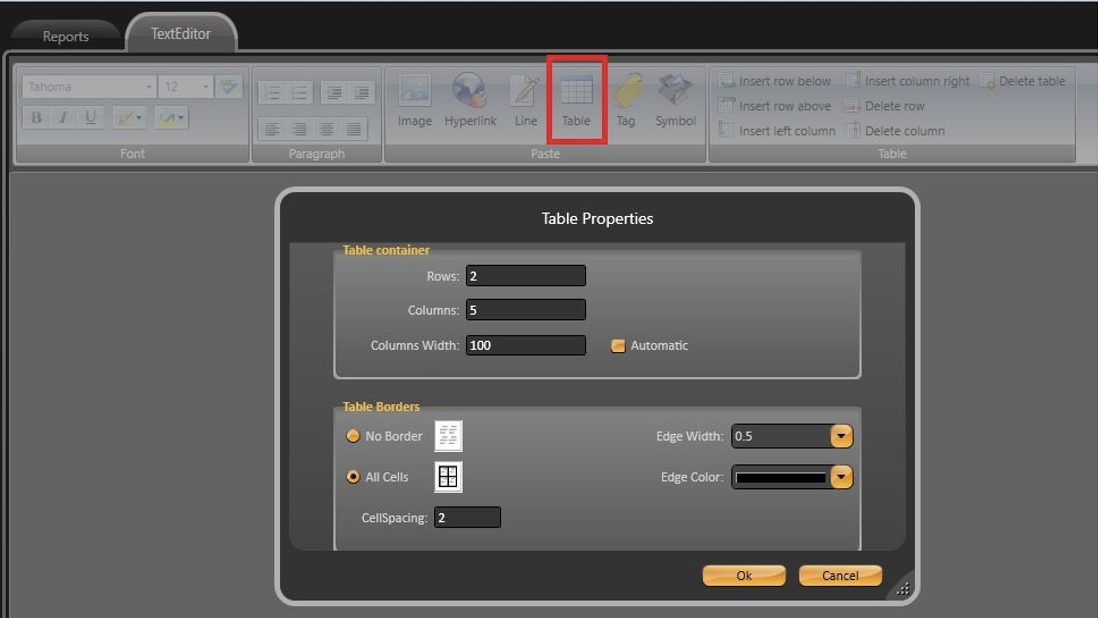Screen dimensions: 1098x618
Task: Expand the Edge Width dropdown
Action: pyautogui.click(x=841, y=436)
